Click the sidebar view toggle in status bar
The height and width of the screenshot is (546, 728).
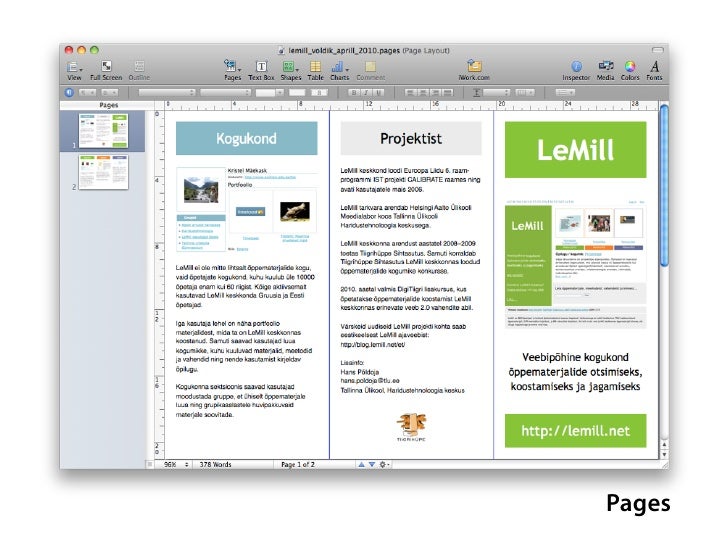pyautogui.click(x=150, y=464)
